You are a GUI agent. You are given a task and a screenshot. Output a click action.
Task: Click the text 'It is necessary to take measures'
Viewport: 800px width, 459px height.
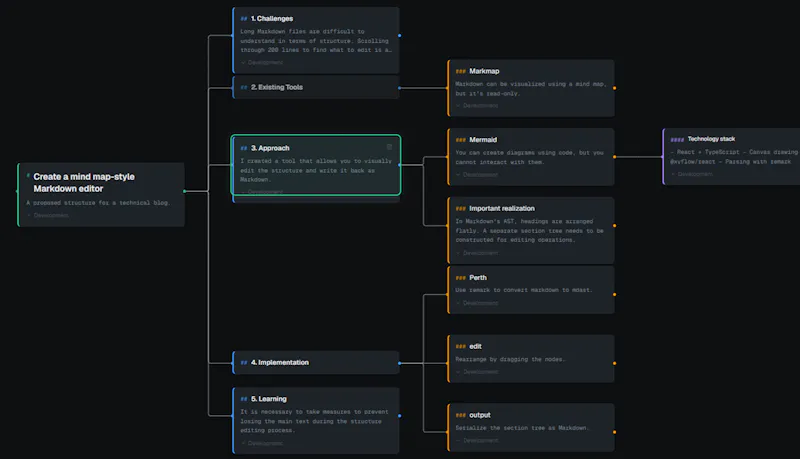click(x=314, y=421)
